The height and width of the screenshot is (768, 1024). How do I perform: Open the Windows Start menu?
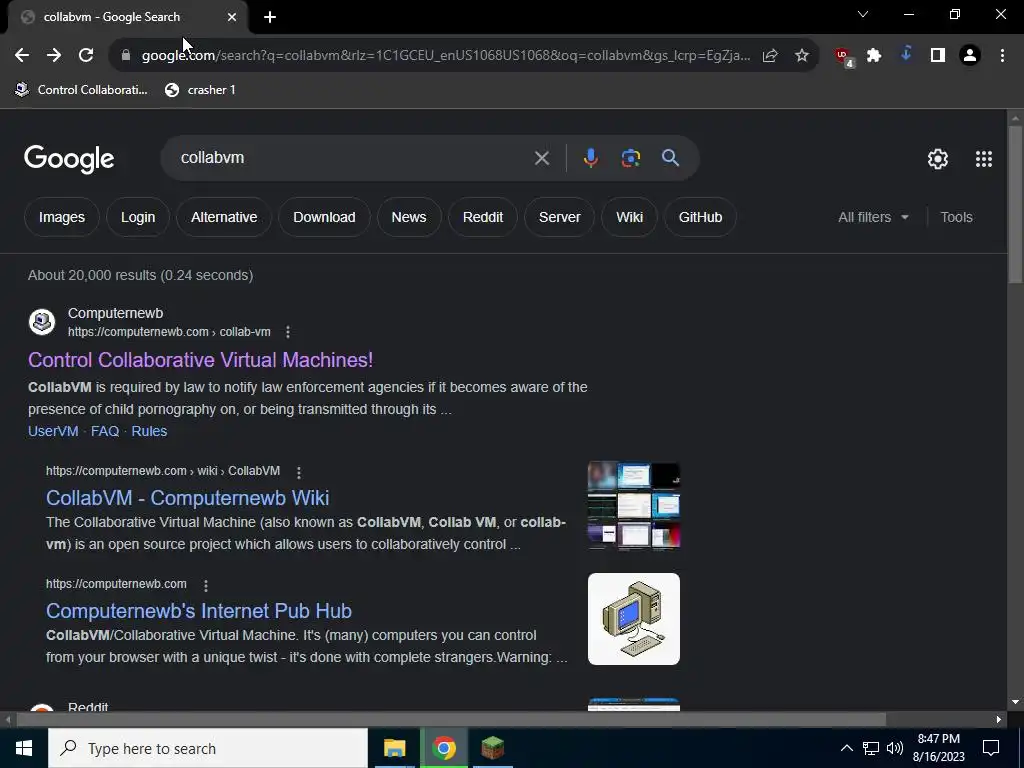tap(24, 748)
